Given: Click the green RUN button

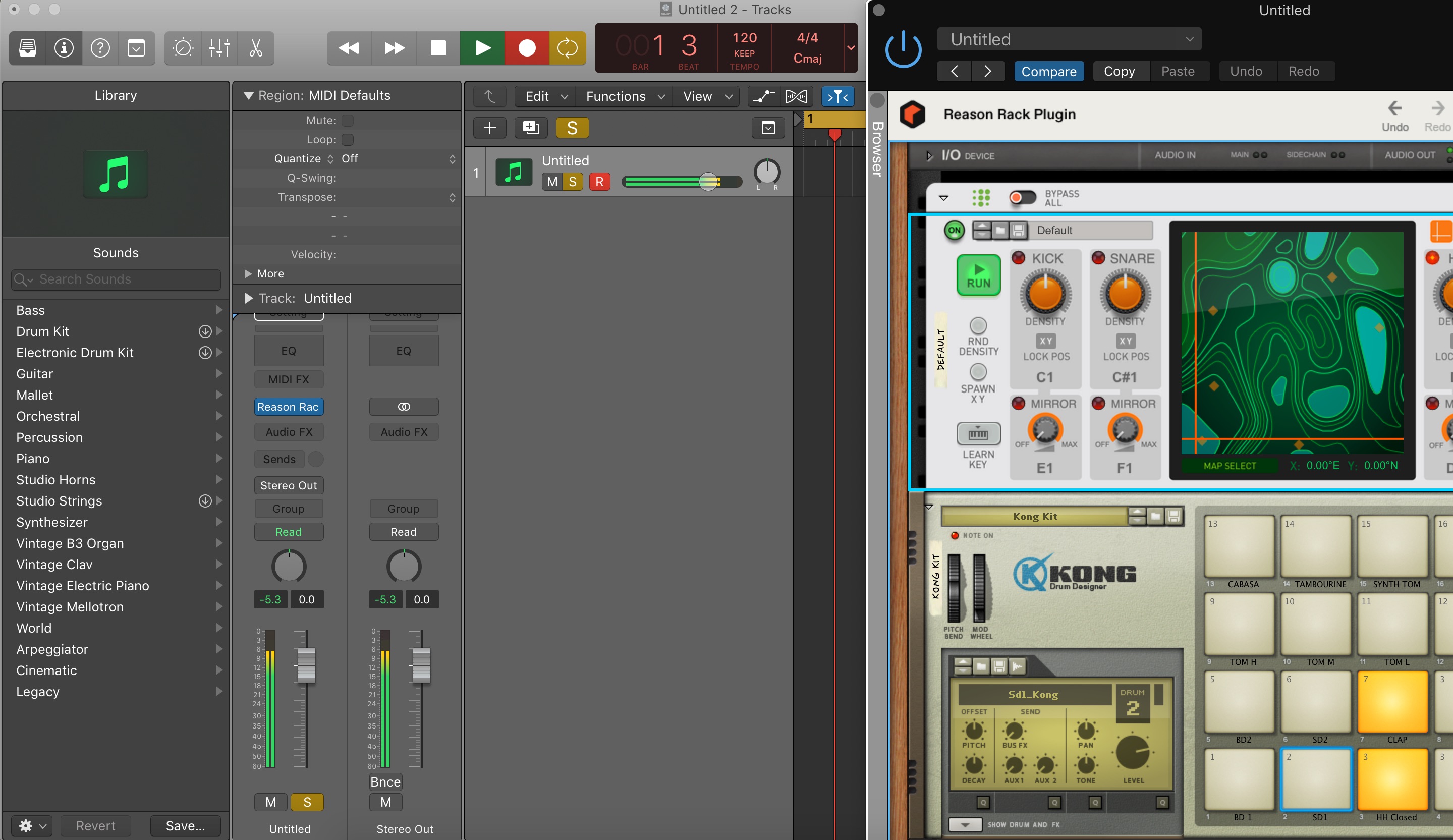Looking at the screenshot, I should pos(978,275).
